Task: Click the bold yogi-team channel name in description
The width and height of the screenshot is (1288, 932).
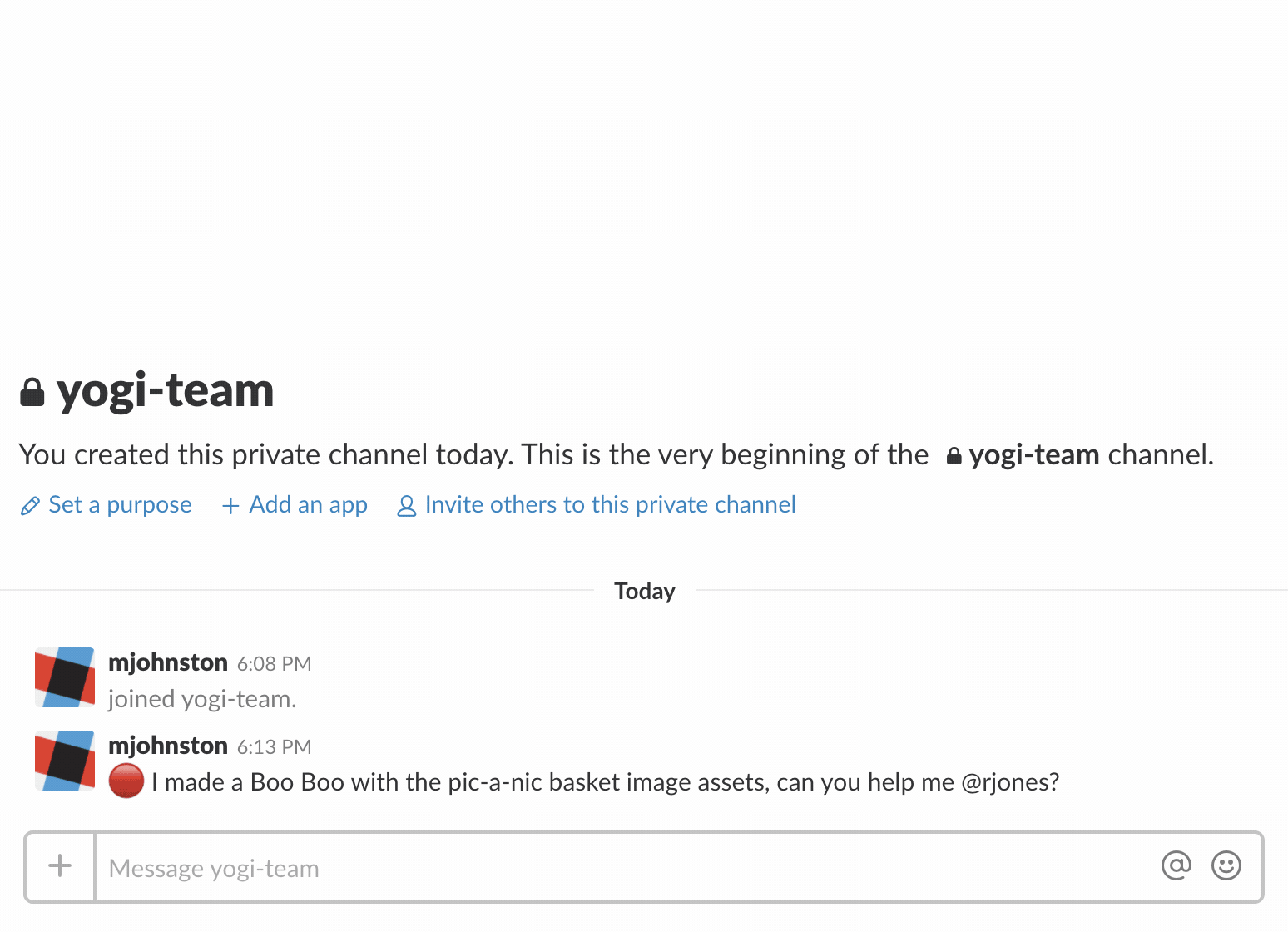Action: 1034,455
